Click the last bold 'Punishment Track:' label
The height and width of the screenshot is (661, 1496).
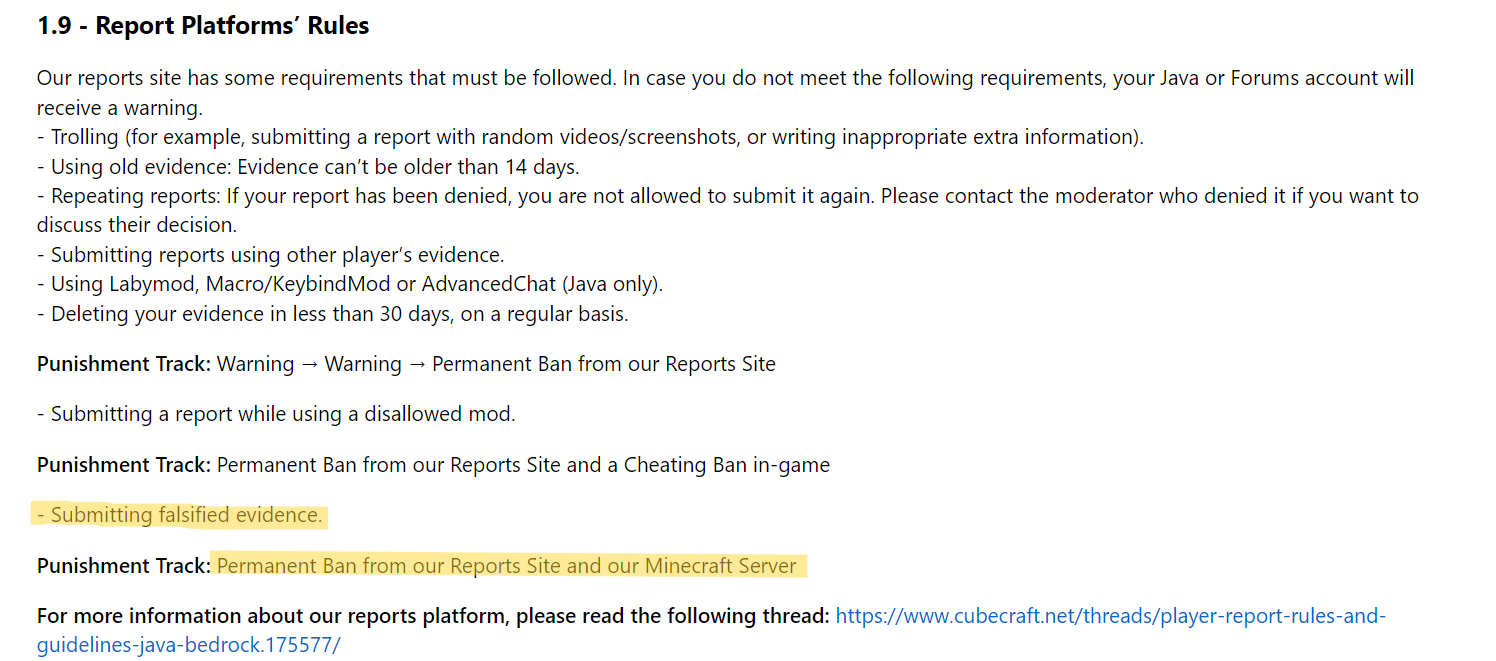pos(124,566)
